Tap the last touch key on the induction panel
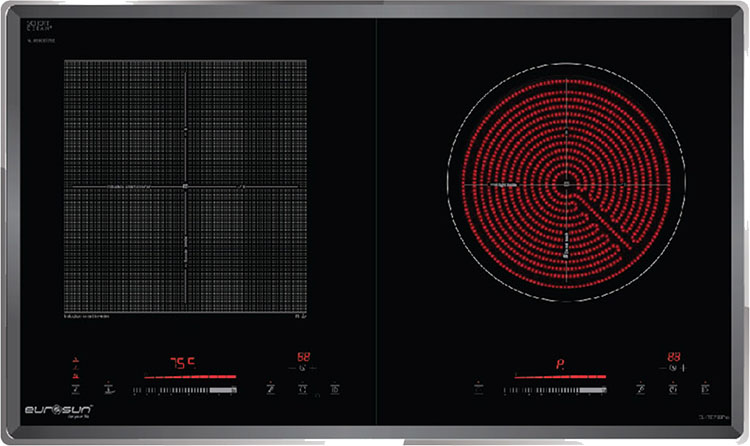This screenshot has width=750, height=446. pos(335,388)
